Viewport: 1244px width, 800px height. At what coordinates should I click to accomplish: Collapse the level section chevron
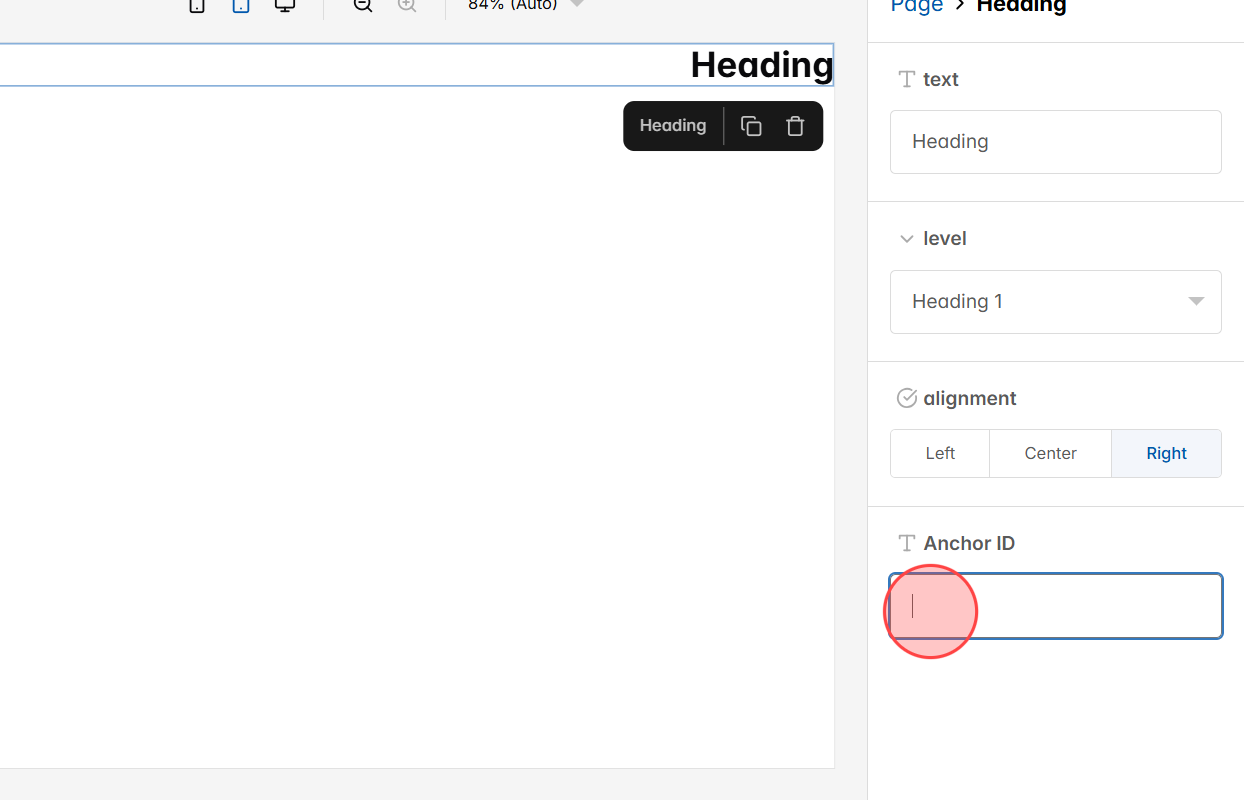pos(906,238)
